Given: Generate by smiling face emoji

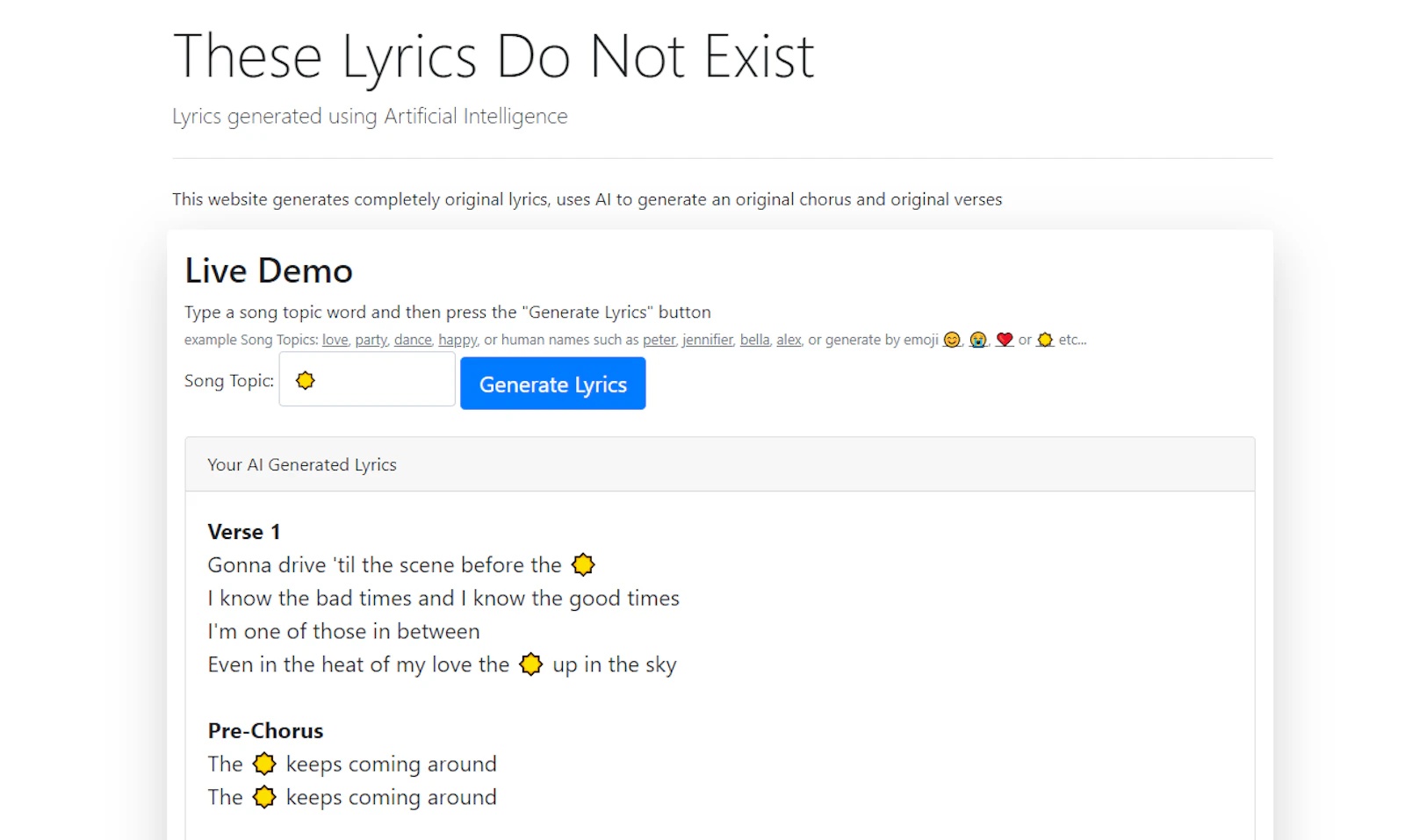Looking at the screenshot, I should point(951,340).
